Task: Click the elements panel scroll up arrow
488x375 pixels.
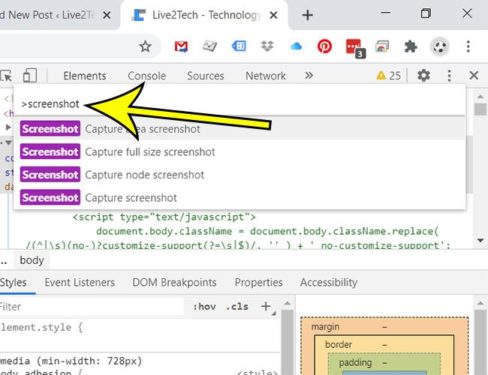Action: (x=480, y=97)
